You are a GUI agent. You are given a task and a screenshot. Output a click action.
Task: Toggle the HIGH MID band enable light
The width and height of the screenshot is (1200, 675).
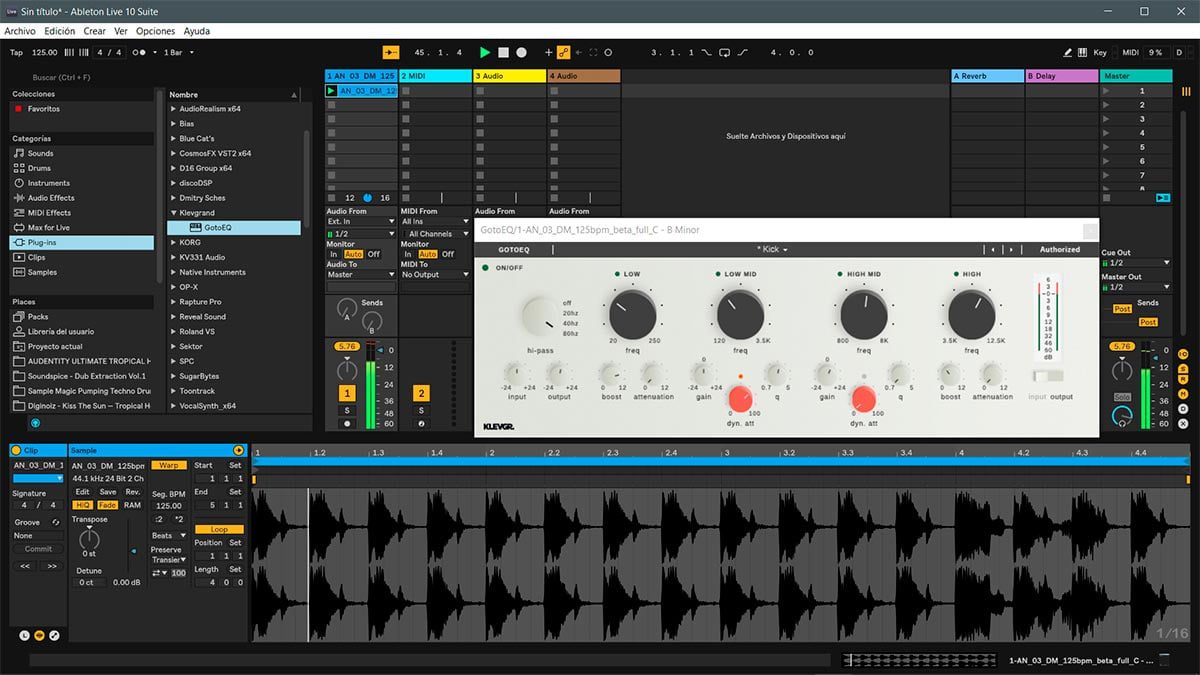pos(840,273)
